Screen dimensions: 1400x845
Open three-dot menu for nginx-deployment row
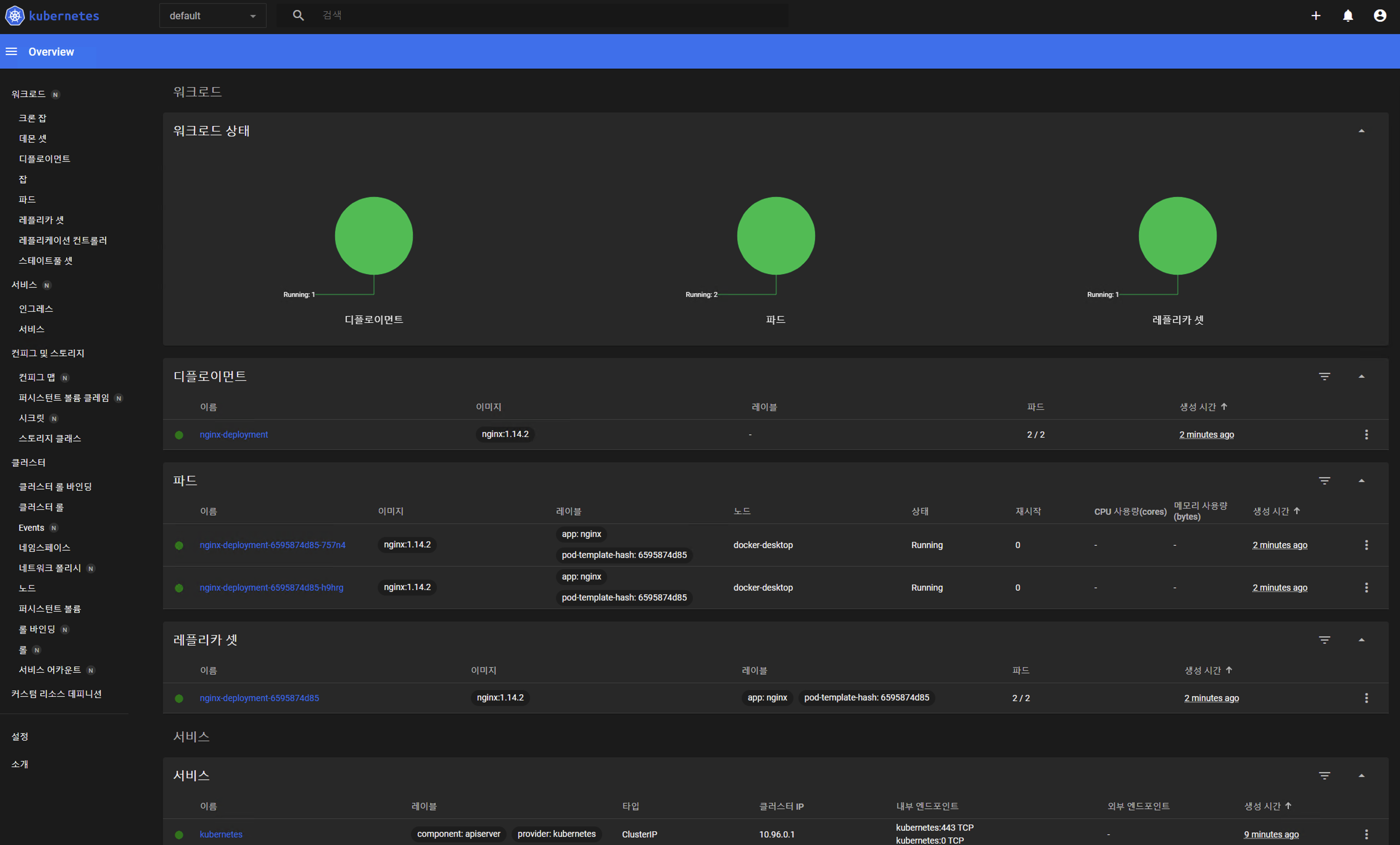click(x=1366, y=435)
